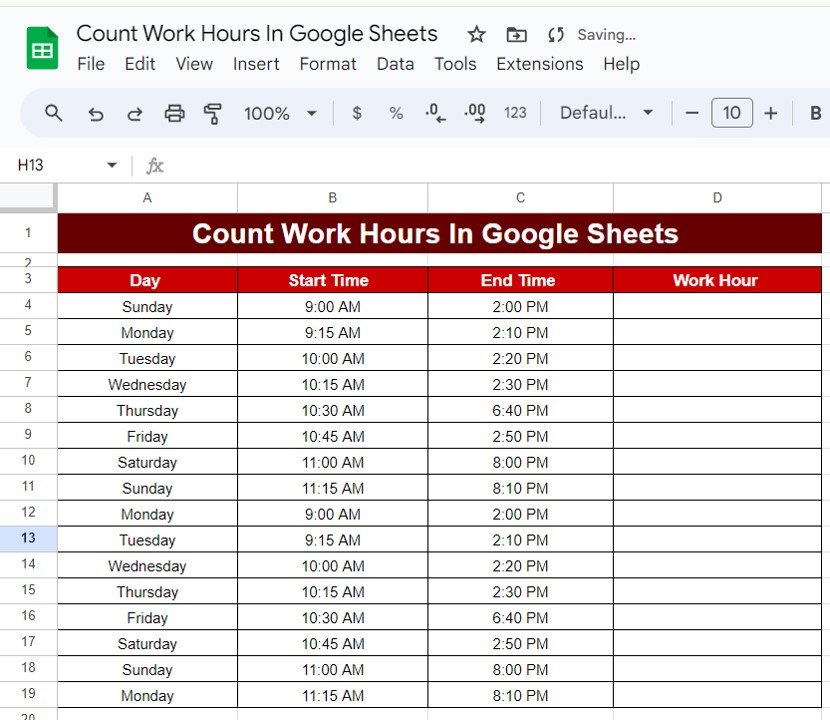Open the Extensions menu
This screenshot has width=830, height=720.
tap(539, 64)
